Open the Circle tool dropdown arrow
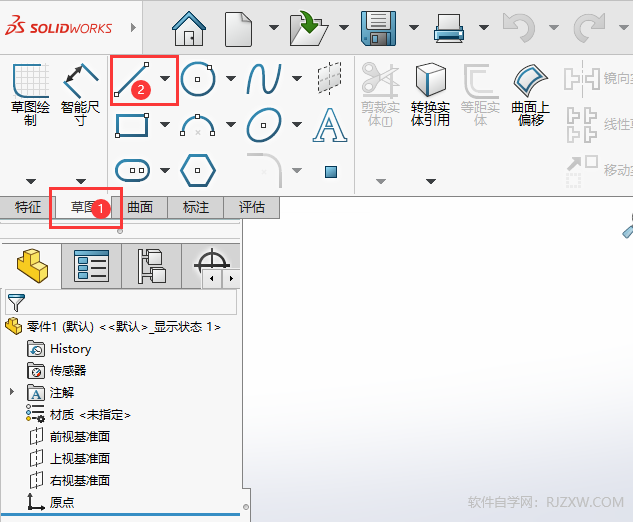Viewport: 633px width, 522px height. 231,78
